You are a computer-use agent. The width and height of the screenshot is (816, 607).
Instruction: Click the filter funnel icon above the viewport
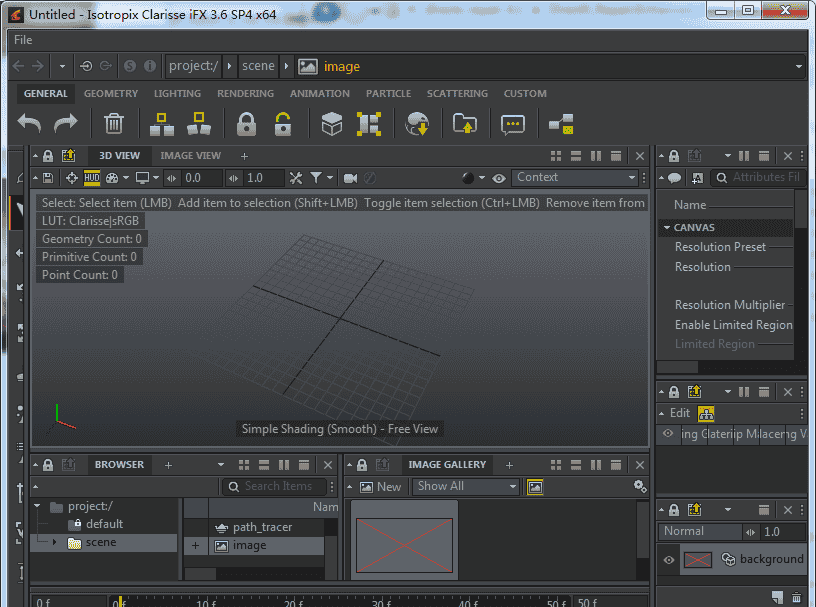318,177
